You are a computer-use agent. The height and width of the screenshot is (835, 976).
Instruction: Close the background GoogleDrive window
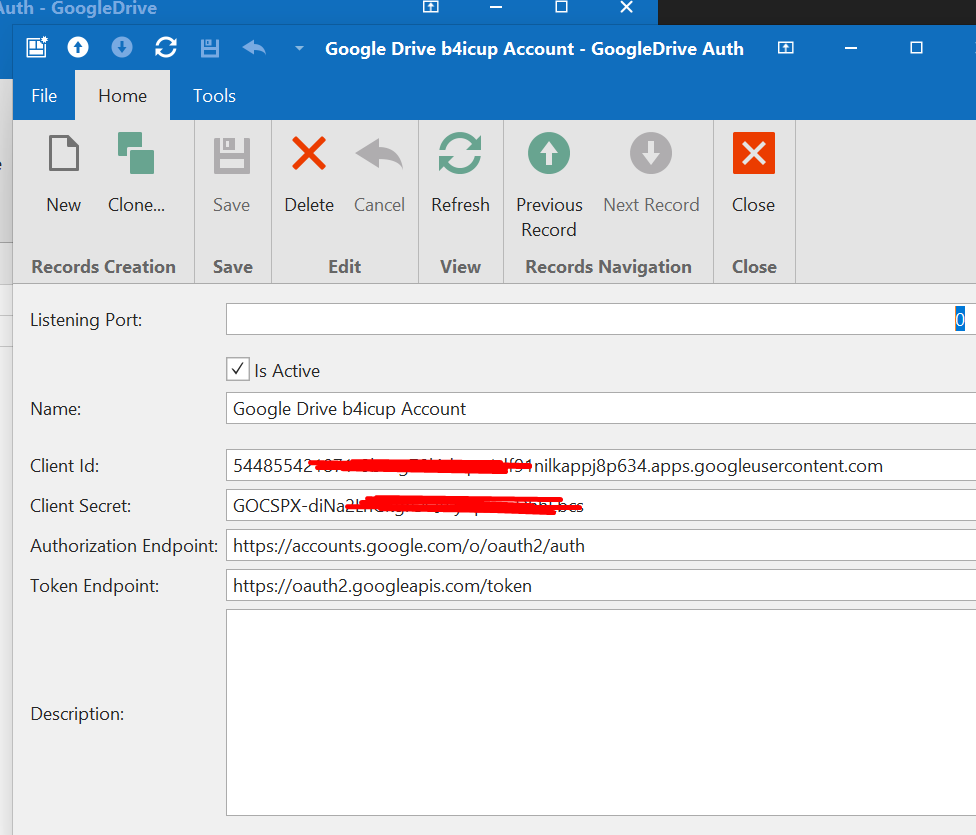tap(627, 7)
